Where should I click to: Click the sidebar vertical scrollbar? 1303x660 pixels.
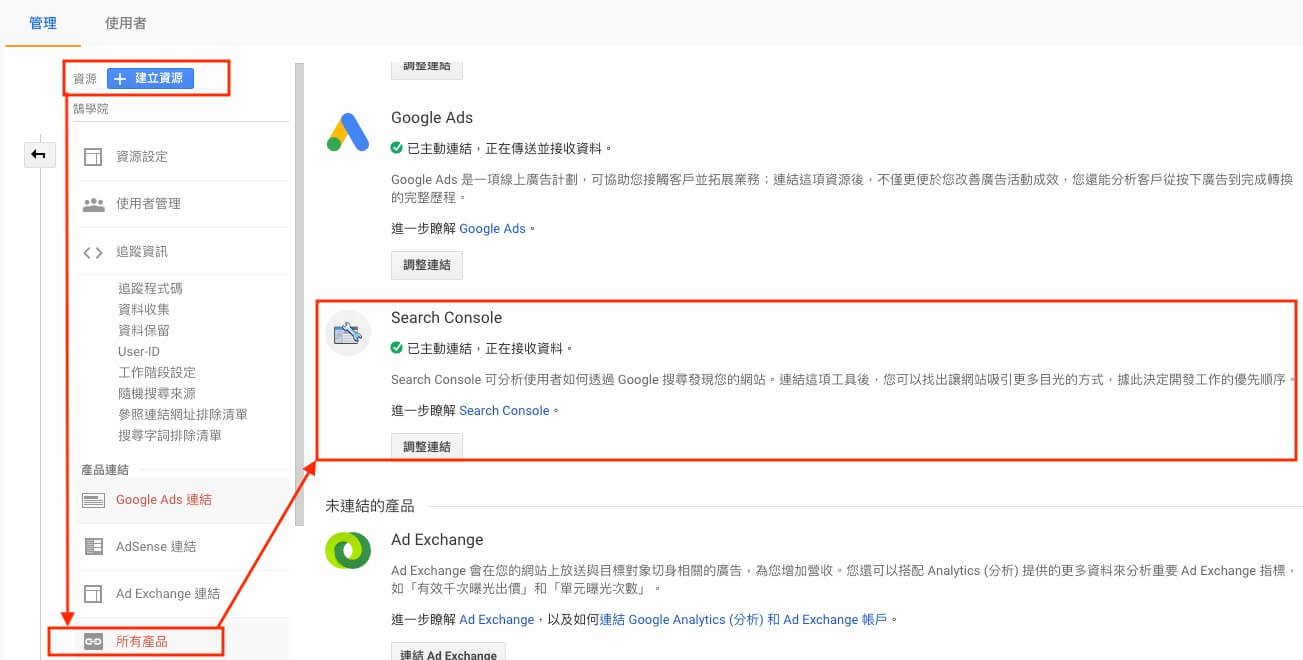click(x=299, y=295)
